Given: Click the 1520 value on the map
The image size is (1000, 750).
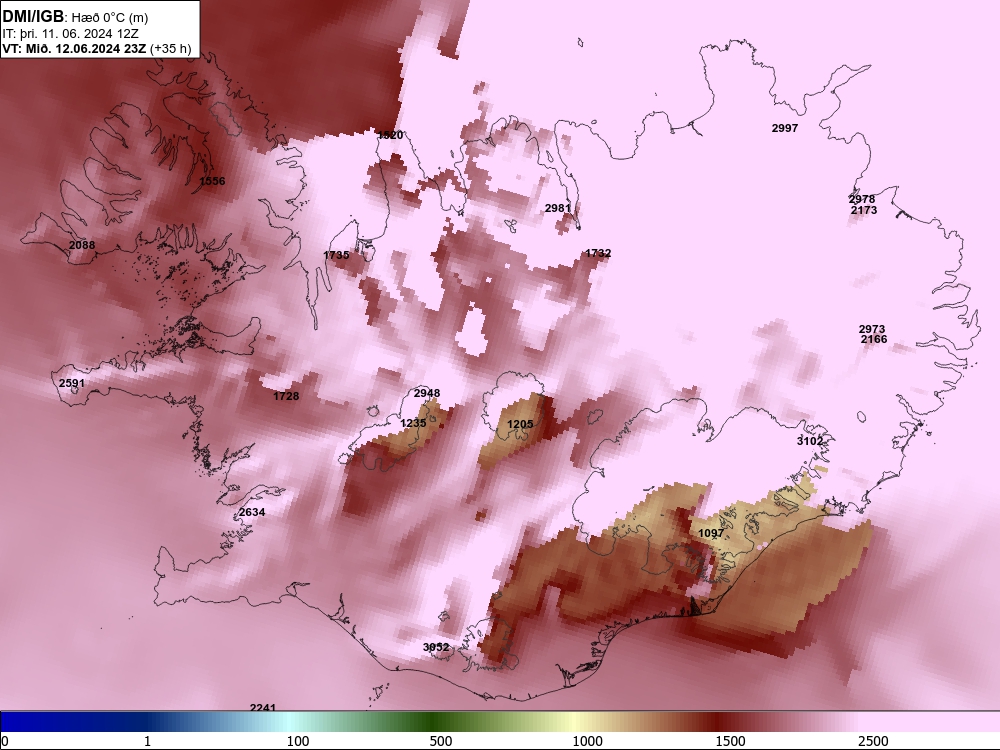Looking at the screenshot, I should [390, 135].
